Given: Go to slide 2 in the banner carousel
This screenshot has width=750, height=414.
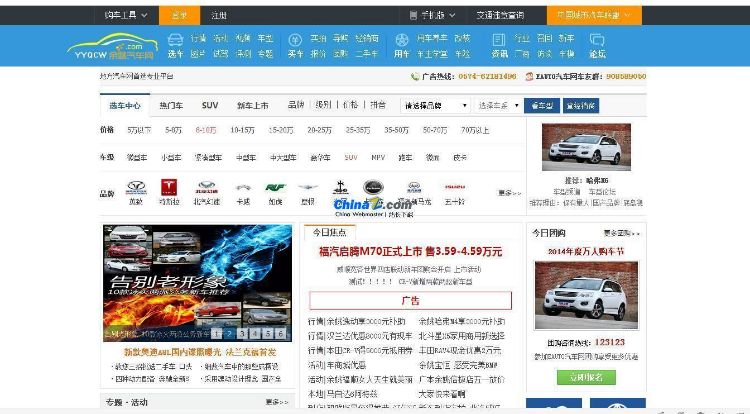Looking at the screenshot, I should pos(230,334).
